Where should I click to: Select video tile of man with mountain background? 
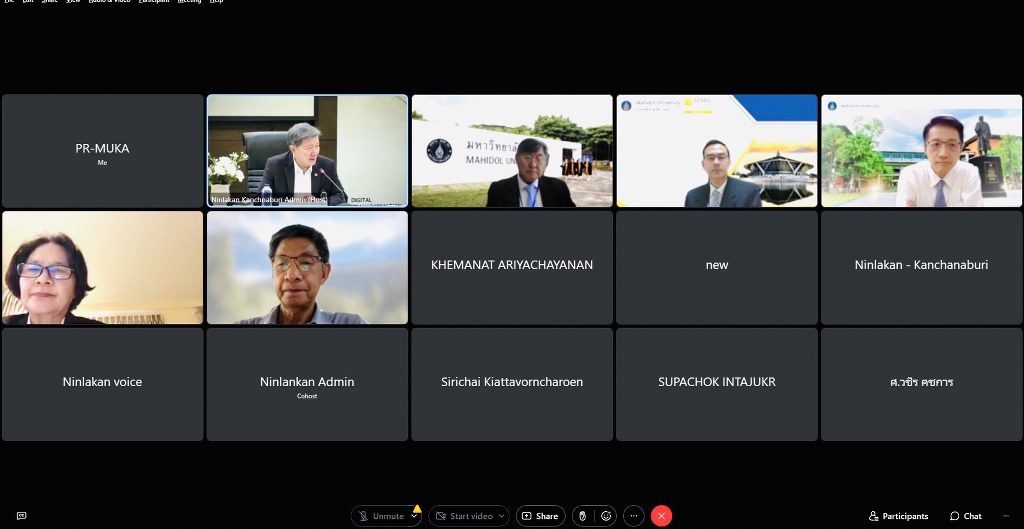point(308,268)
